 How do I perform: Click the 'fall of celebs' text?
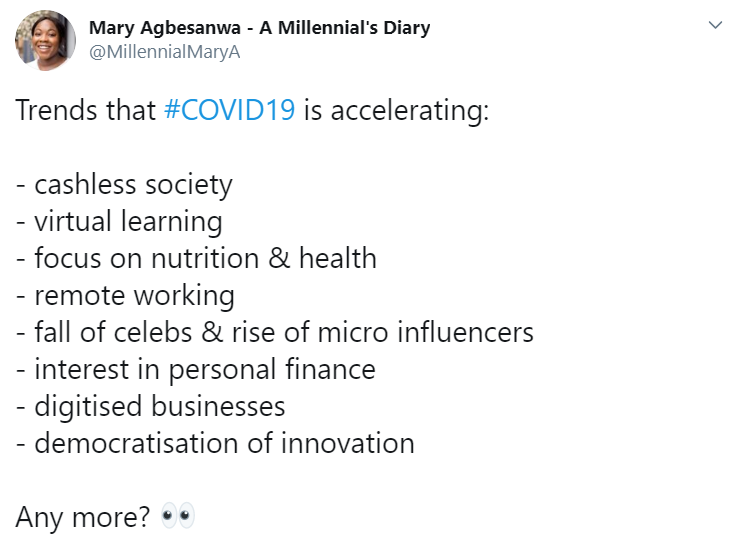tap(118, 332)
